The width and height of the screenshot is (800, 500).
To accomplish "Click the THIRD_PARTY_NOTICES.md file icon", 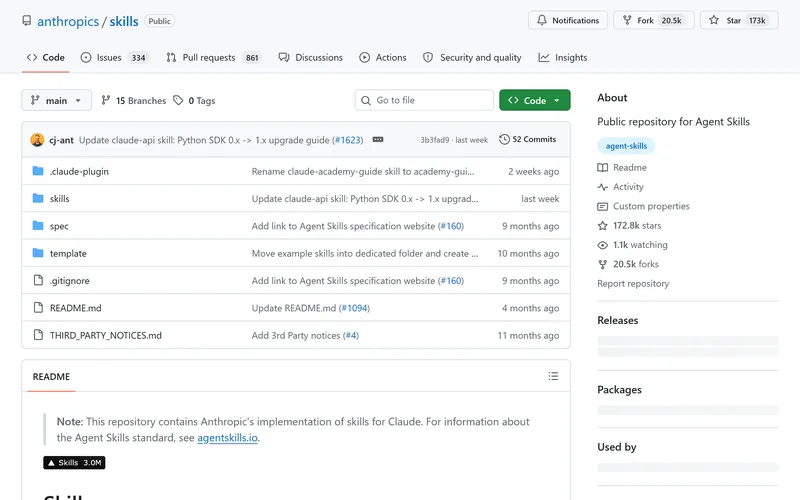I will click(38, 335).
